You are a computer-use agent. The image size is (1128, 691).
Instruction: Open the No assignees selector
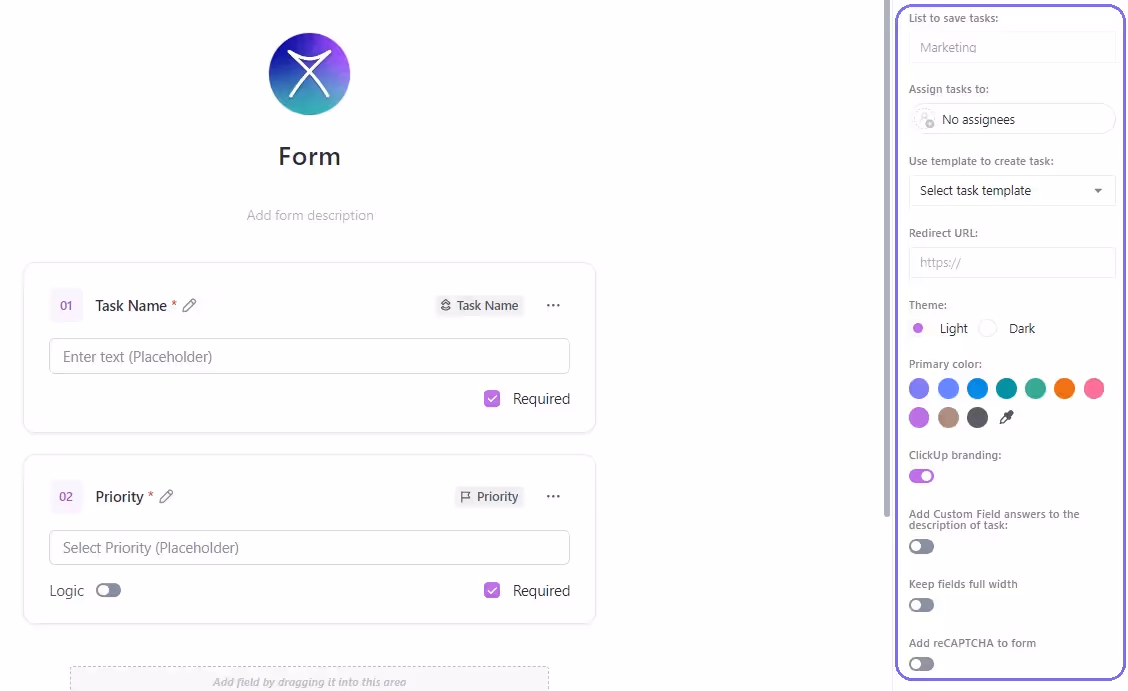pos(1011,119)
